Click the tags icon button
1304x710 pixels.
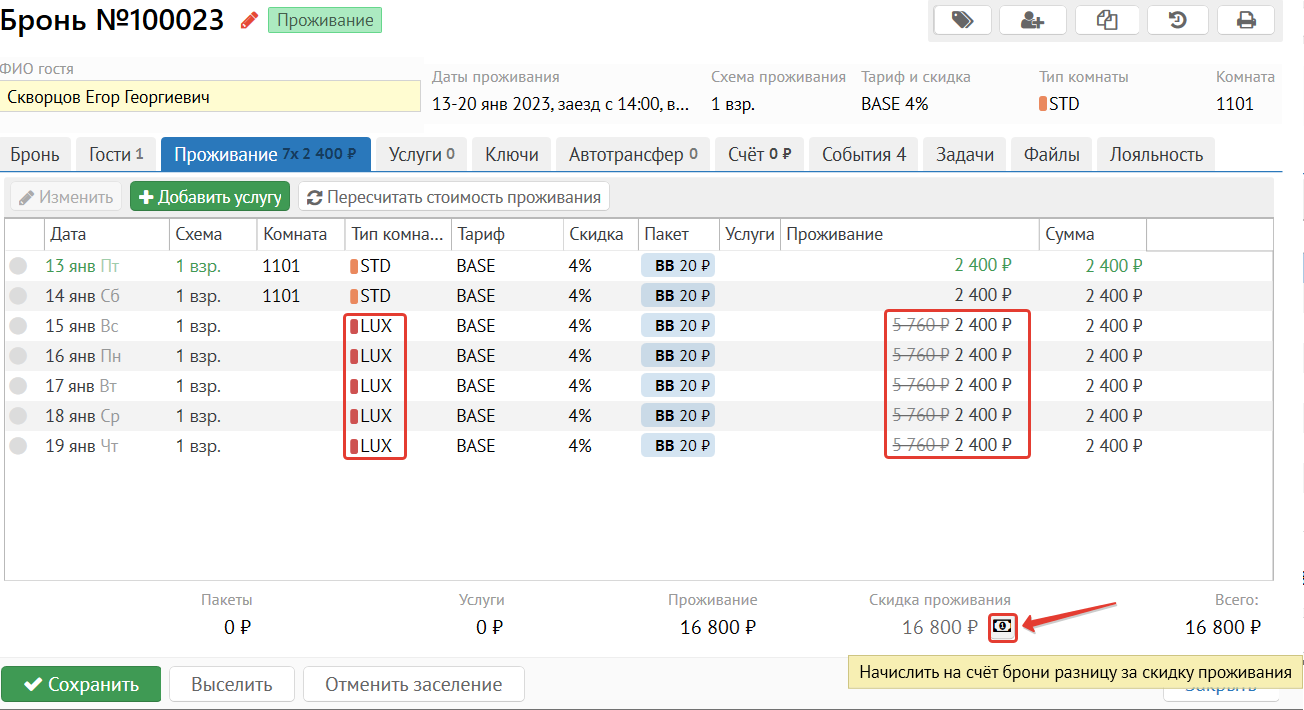coord(962,20)
